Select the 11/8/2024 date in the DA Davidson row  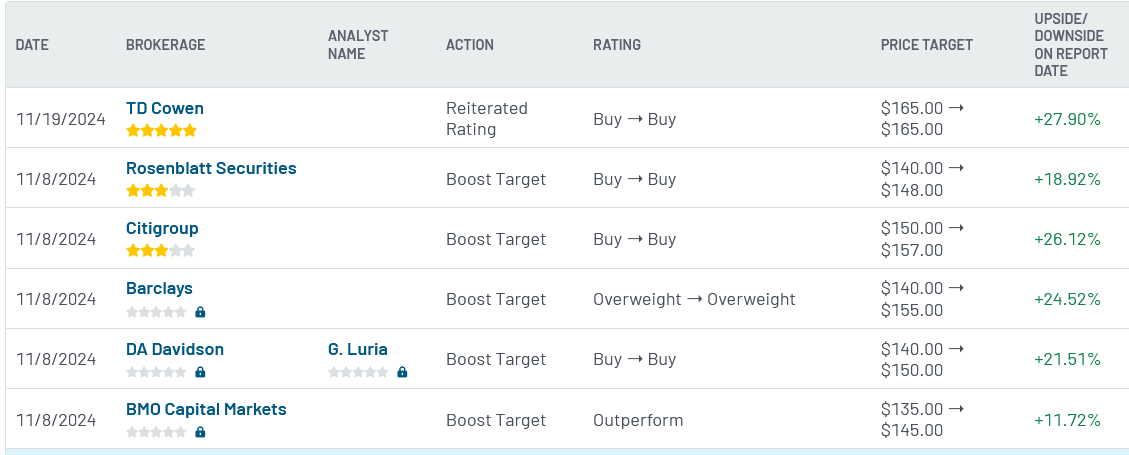point(56,359)
